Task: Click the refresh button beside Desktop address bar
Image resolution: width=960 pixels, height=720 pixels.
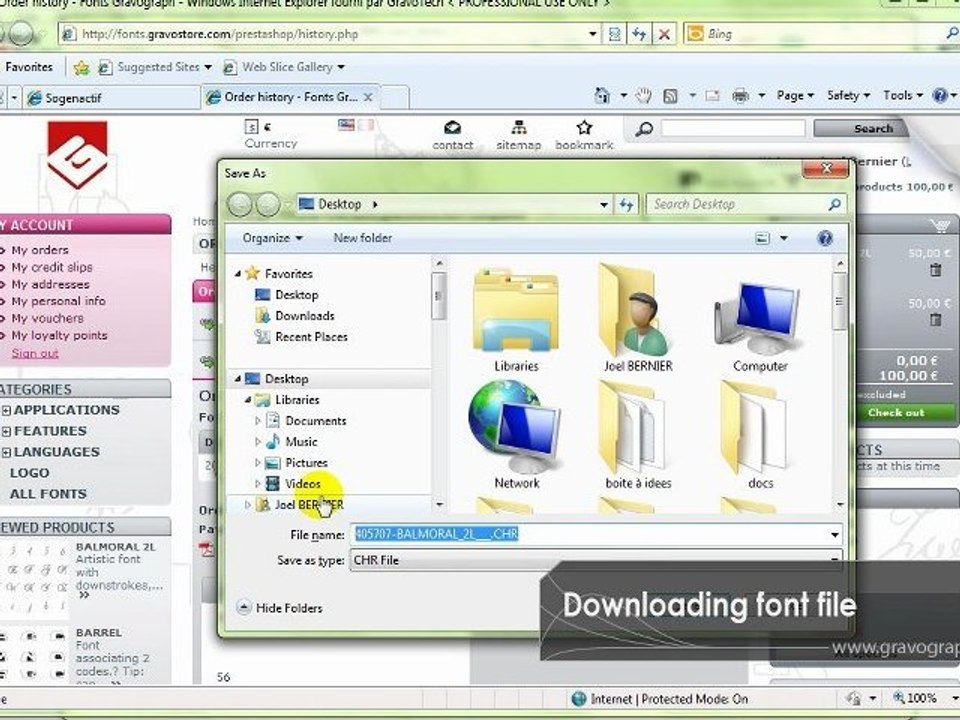Action: pos(626,204)
